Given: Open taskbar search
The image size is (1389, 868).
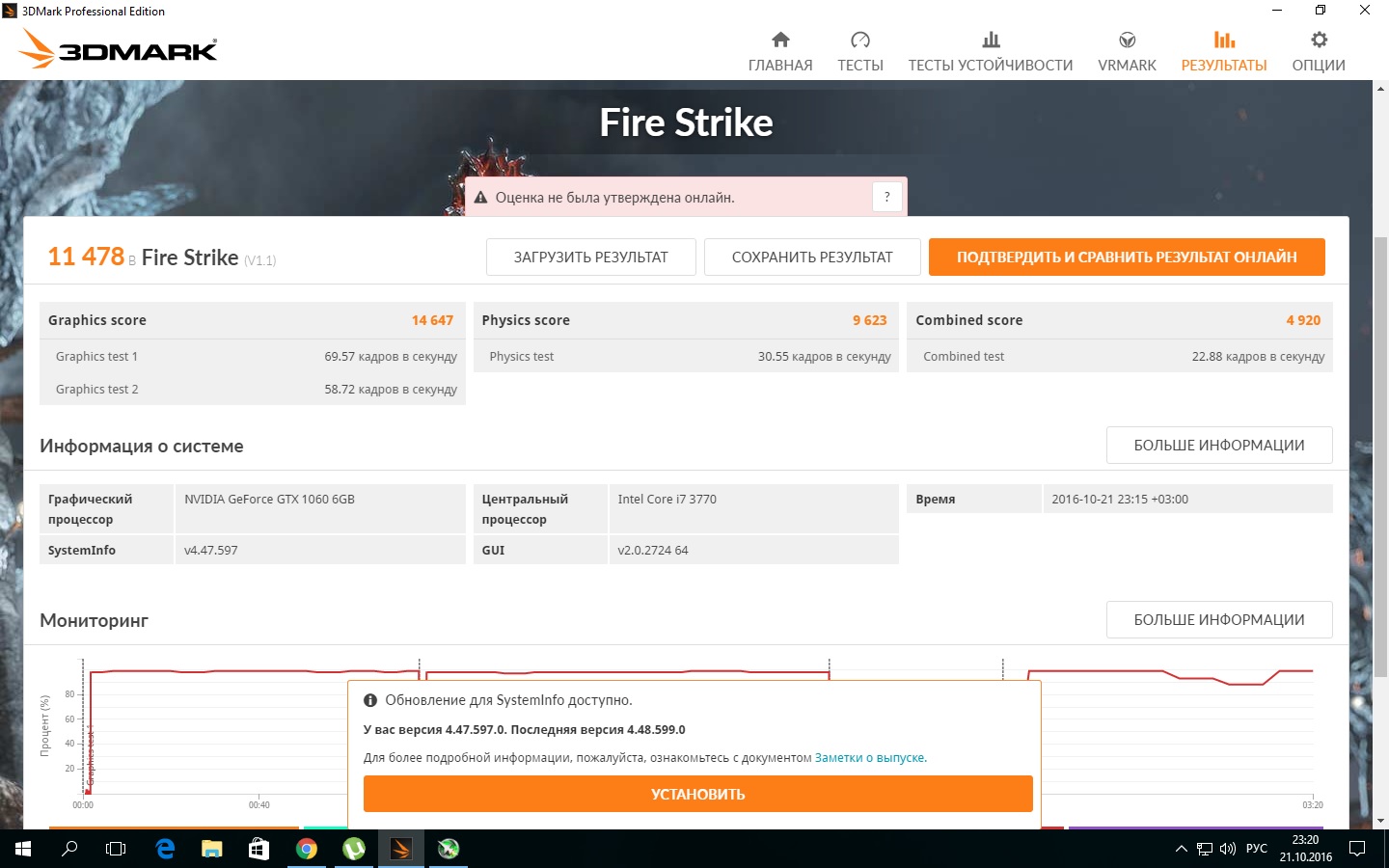Looking at the screenshot, I should (x=69, y=849).
